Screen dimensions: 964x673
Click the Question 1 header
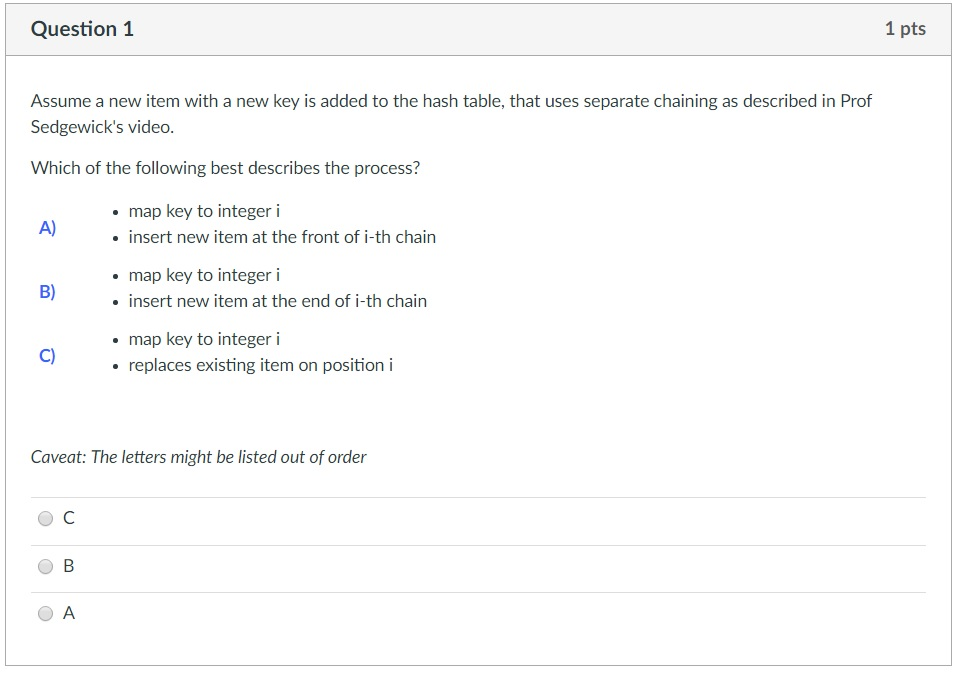pyautogui.click(x=82, y=29)
